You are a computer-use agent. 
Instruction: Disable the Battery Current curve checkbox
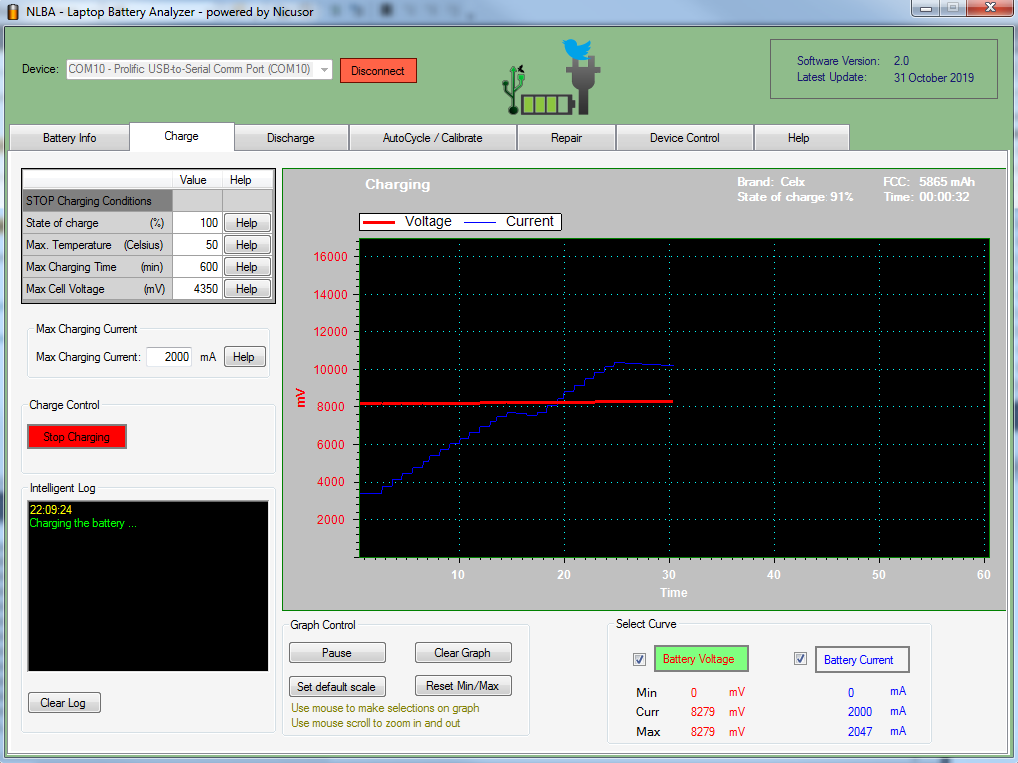coord(801,658)
